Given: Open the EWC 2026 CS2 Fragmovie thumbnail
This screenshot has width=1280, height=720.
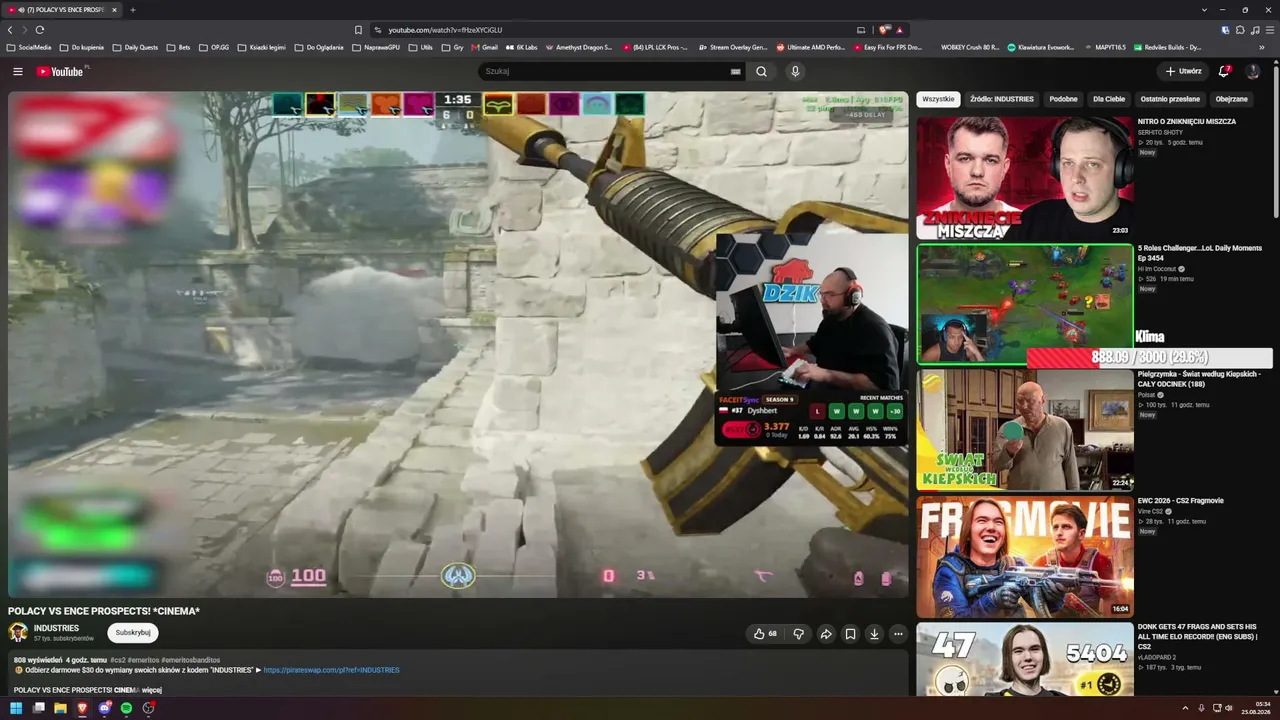Looking at the screenshot, I should click(1025, 557).
